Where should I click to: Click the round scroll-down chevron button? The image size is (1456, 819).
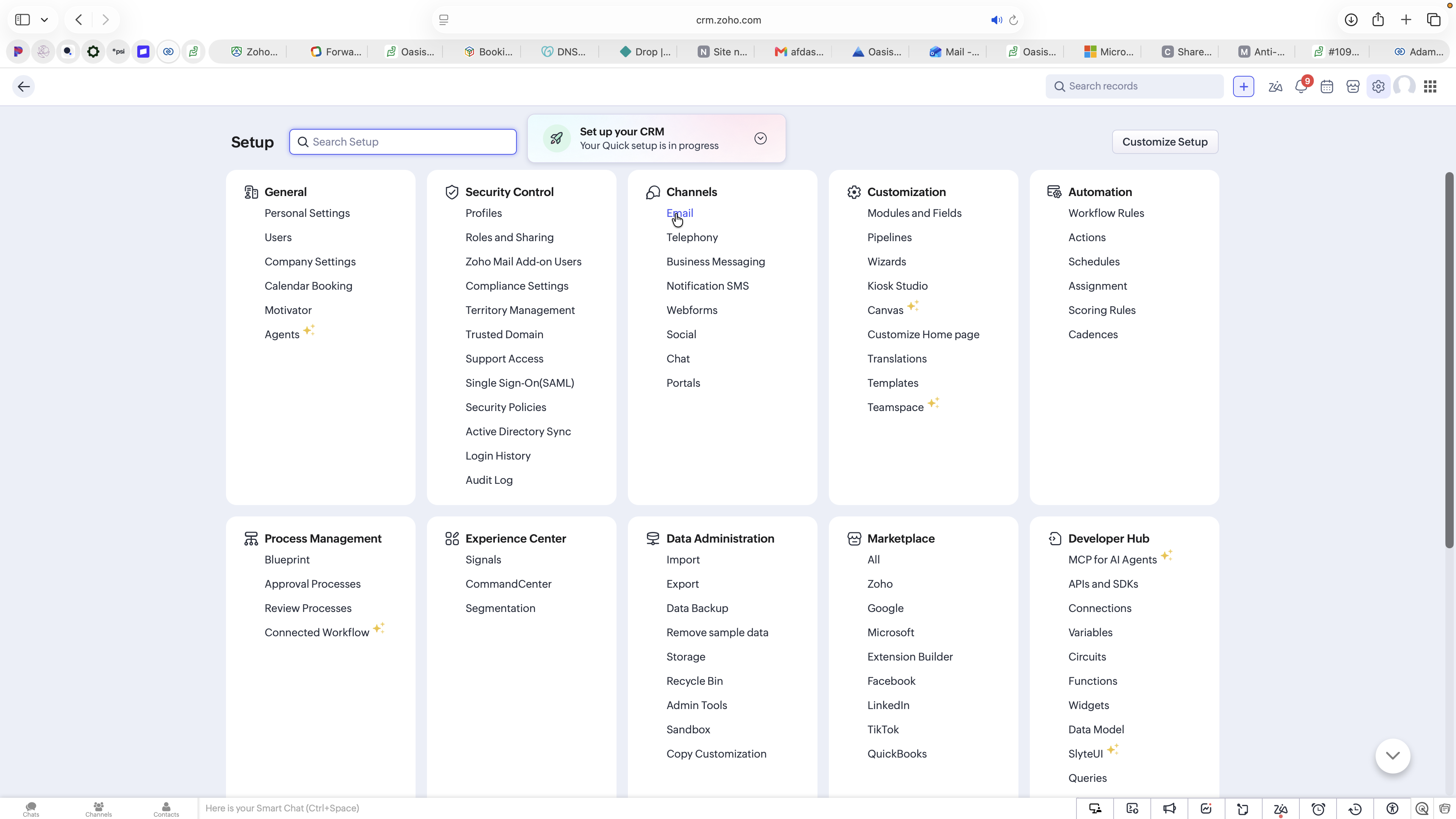pyautogui.click(x=1393, y=756)
